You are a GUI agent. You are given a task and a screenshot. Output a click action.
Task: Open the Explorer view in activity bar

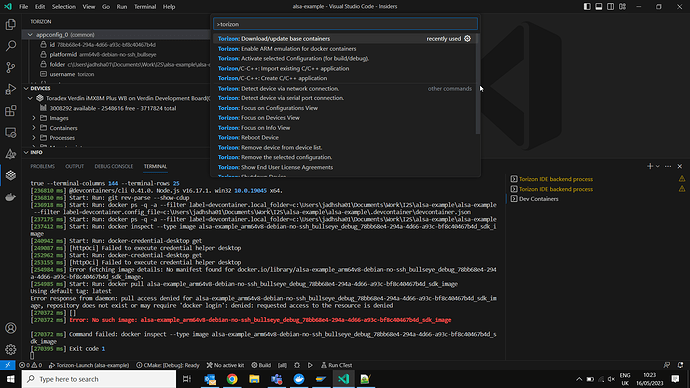click(11, 24)
